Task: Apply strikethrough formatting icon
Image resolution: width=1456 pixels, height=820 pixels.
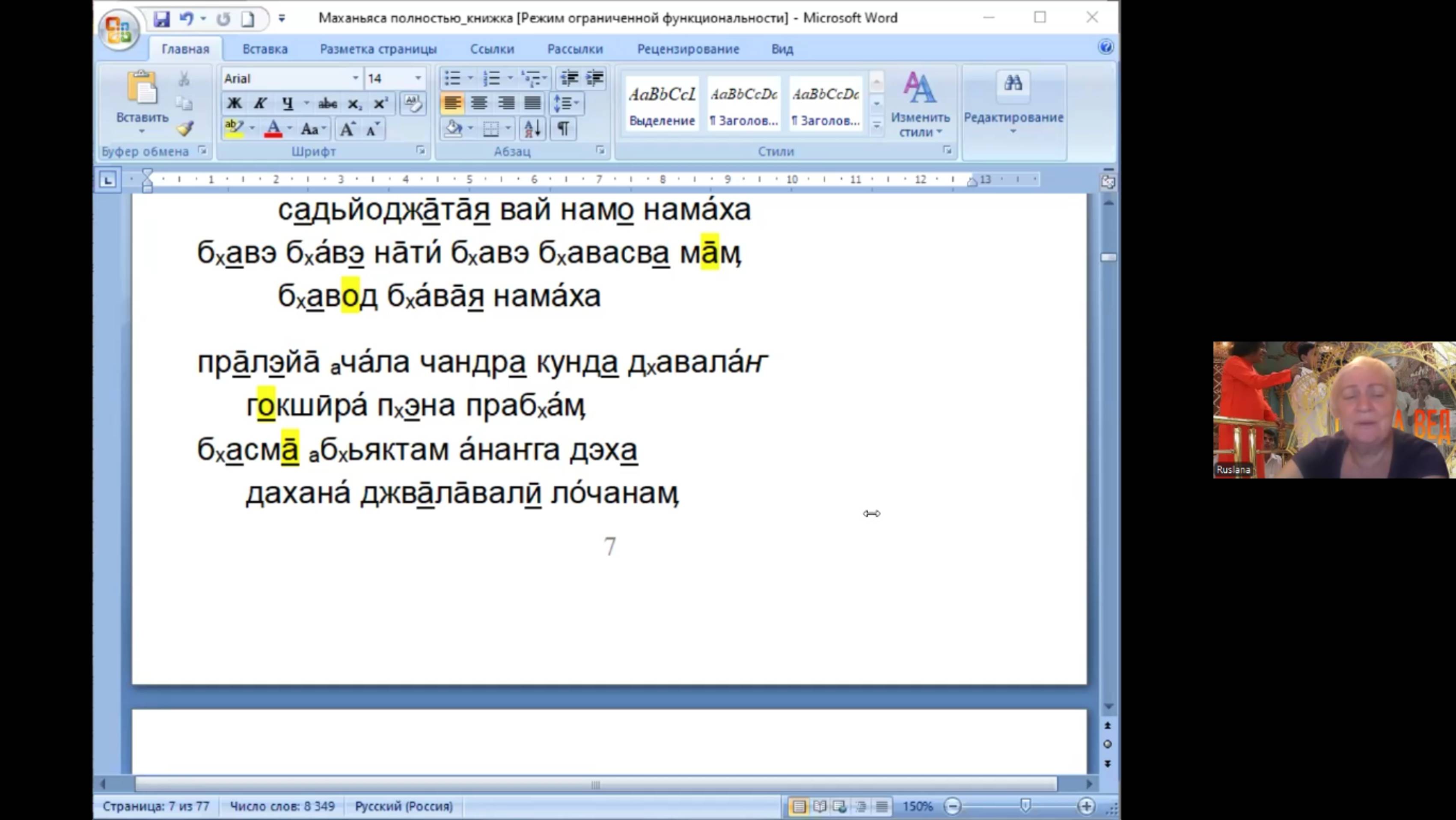Action: pyautogui.click(x=327, y=104)
